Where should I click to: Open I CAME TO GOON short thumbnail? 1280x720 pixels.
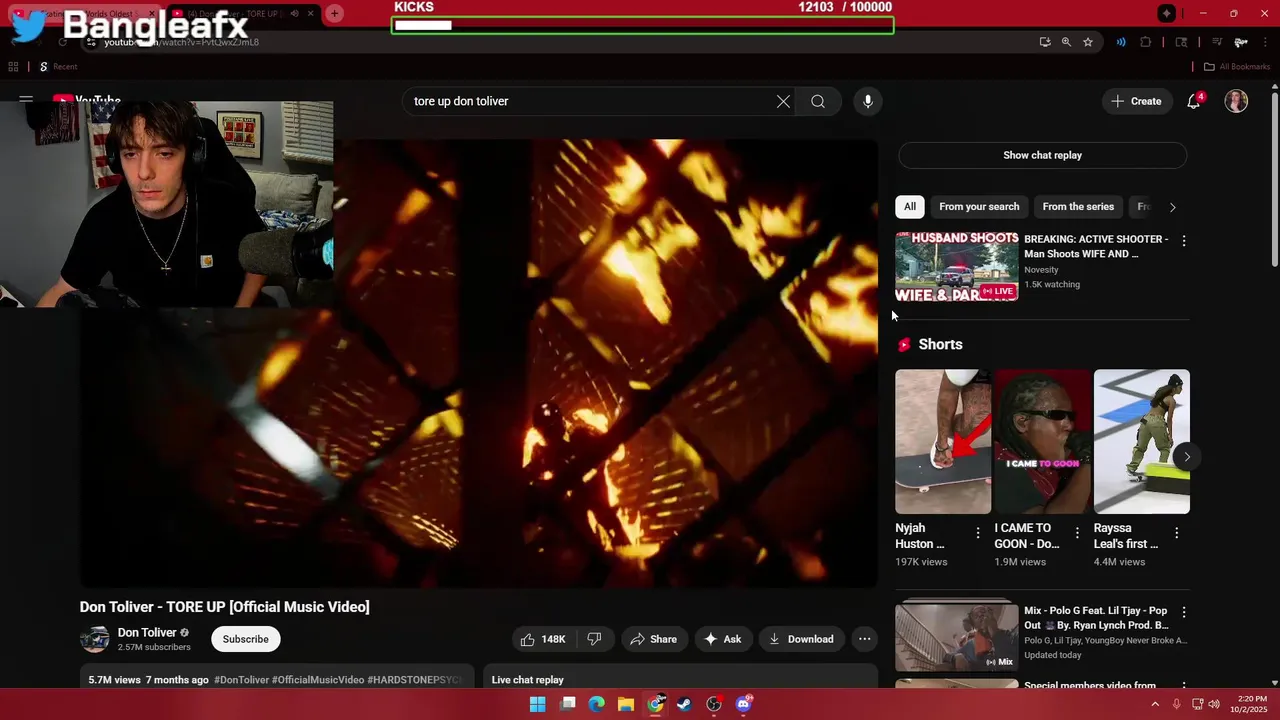1042,442
